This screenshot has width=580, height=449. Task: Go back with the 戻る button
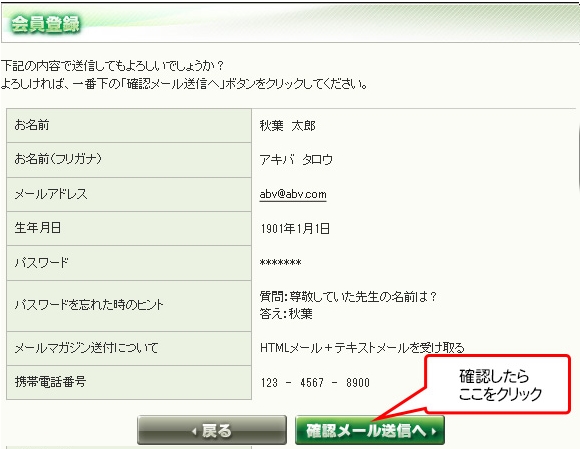click(212, 430)
